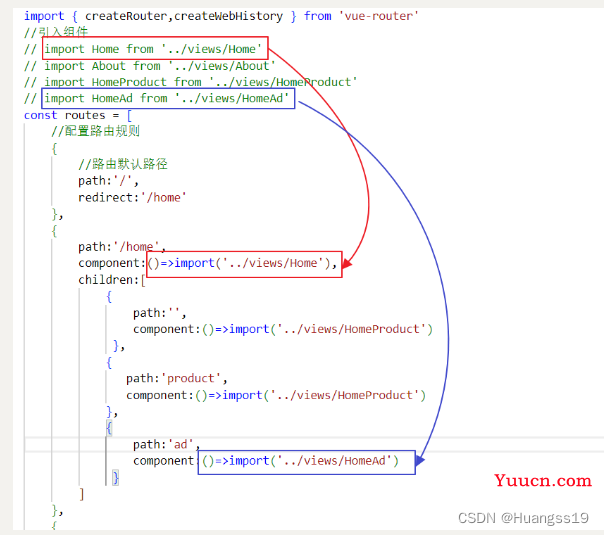604x535 pixels.
Task: Click the const keyword before routes
Action: pyautogui.click(x=40, y=115)
